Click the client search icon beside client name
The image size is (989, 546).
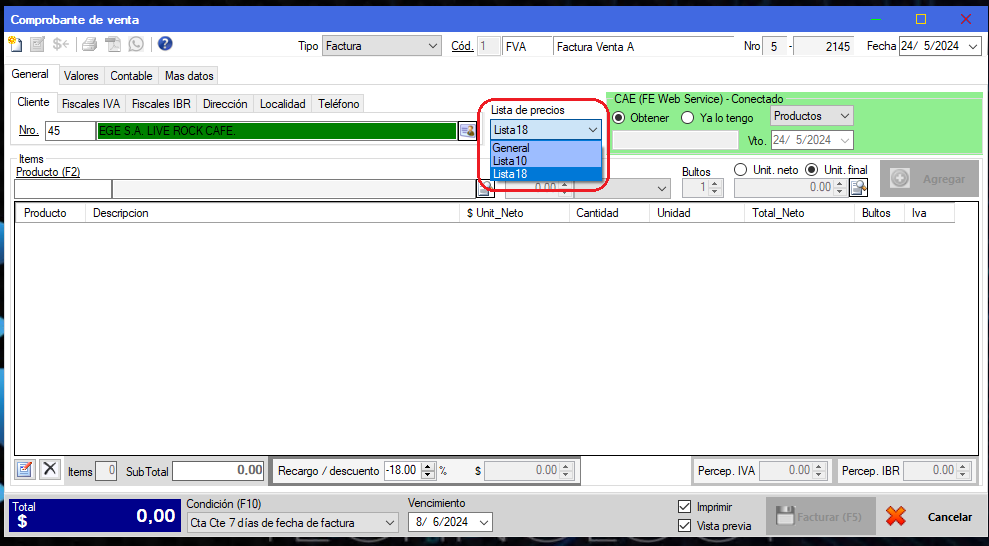467,131
